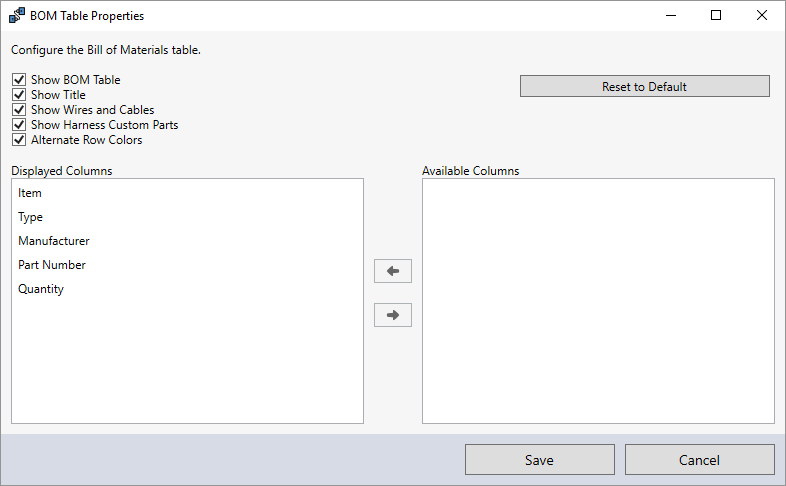Select the Part Number column entry

tap(187, 265)
